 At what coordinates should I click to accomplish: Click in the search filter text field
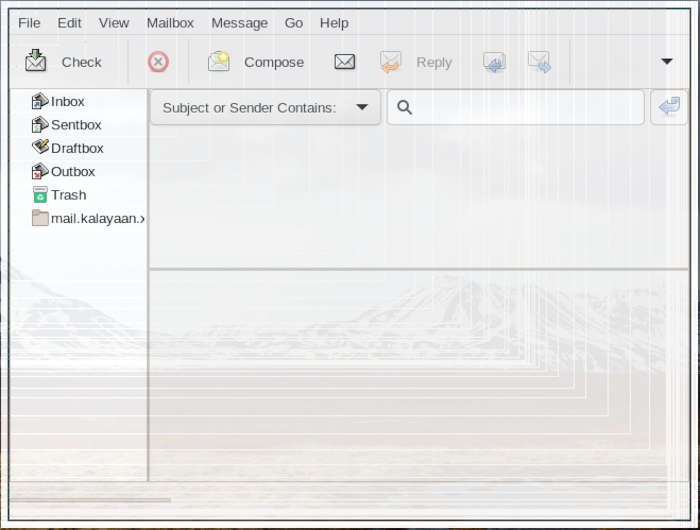(516, 108)
